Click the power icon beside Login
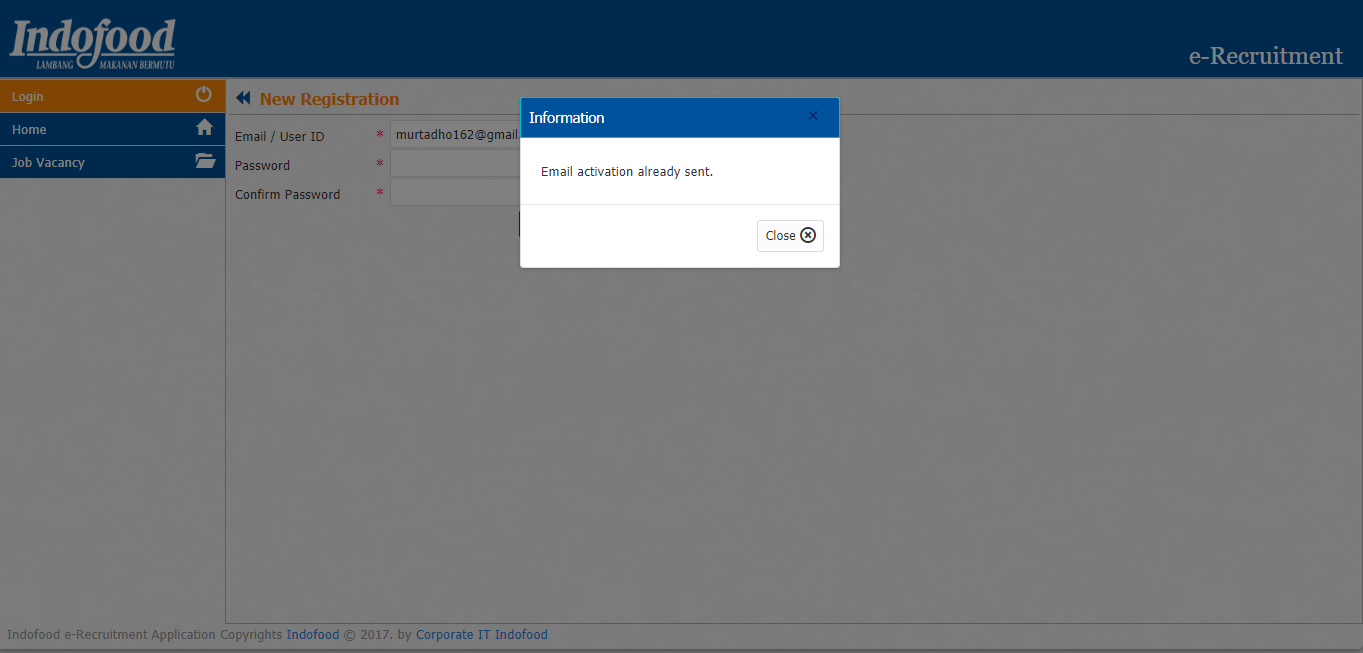The image size is (1363, 653). (x=204, y=95)
